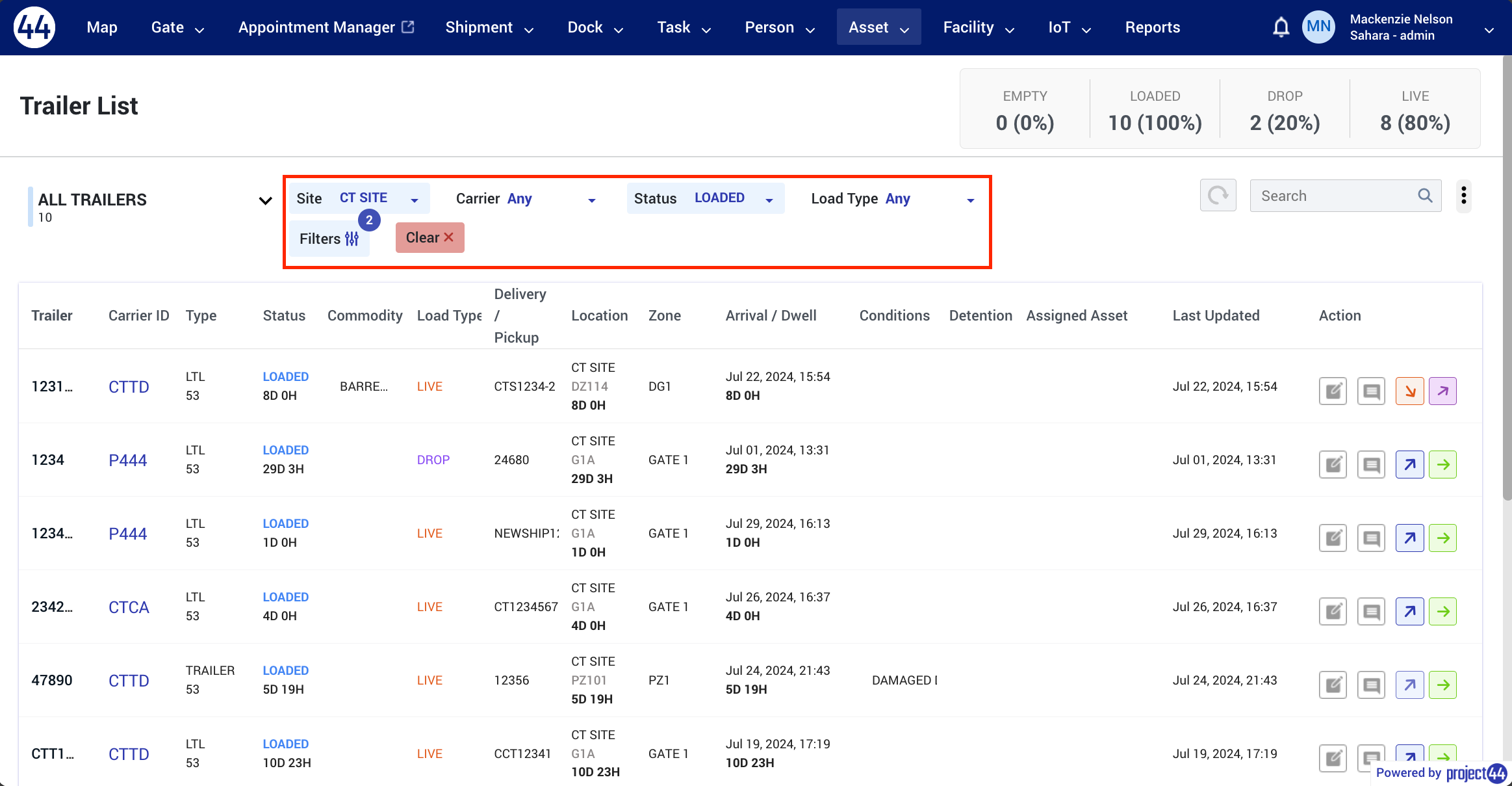Click the DROP load type in the 24680 row
The image size is (1512, 786).
coord(433,460)
